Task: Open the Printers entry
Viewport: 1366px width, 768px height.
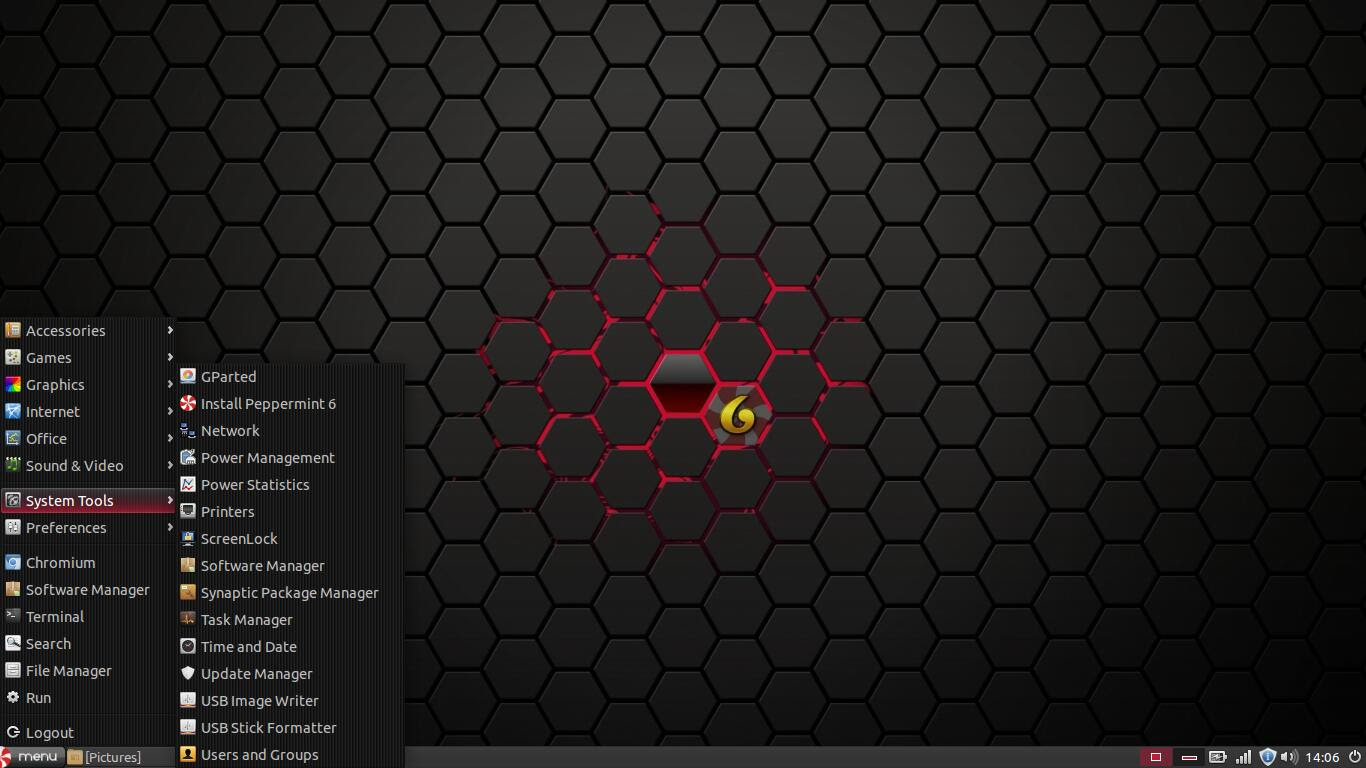Action: [x=290, y=512]
